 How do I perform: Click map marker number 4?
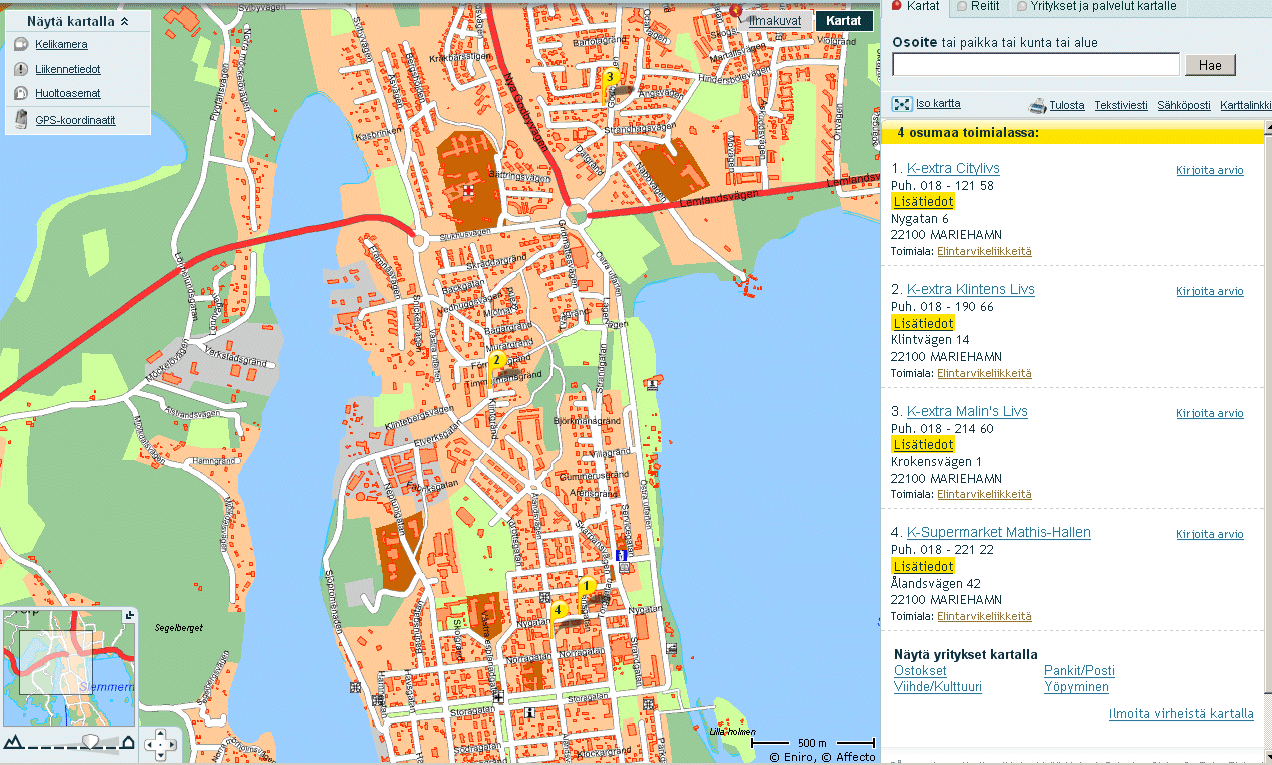tap(558, 611)
